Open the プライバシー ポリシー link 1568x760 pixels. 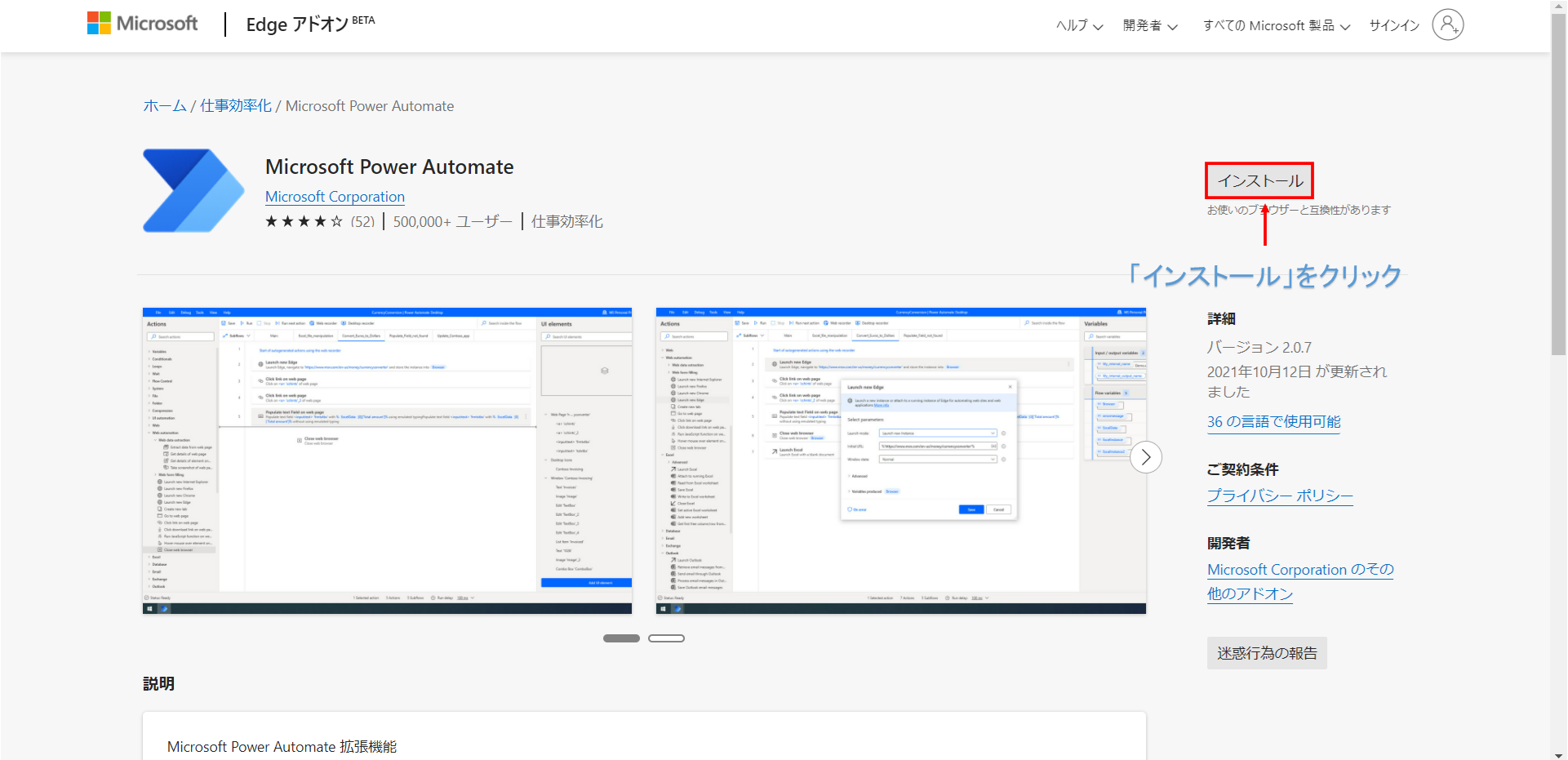1279,495
